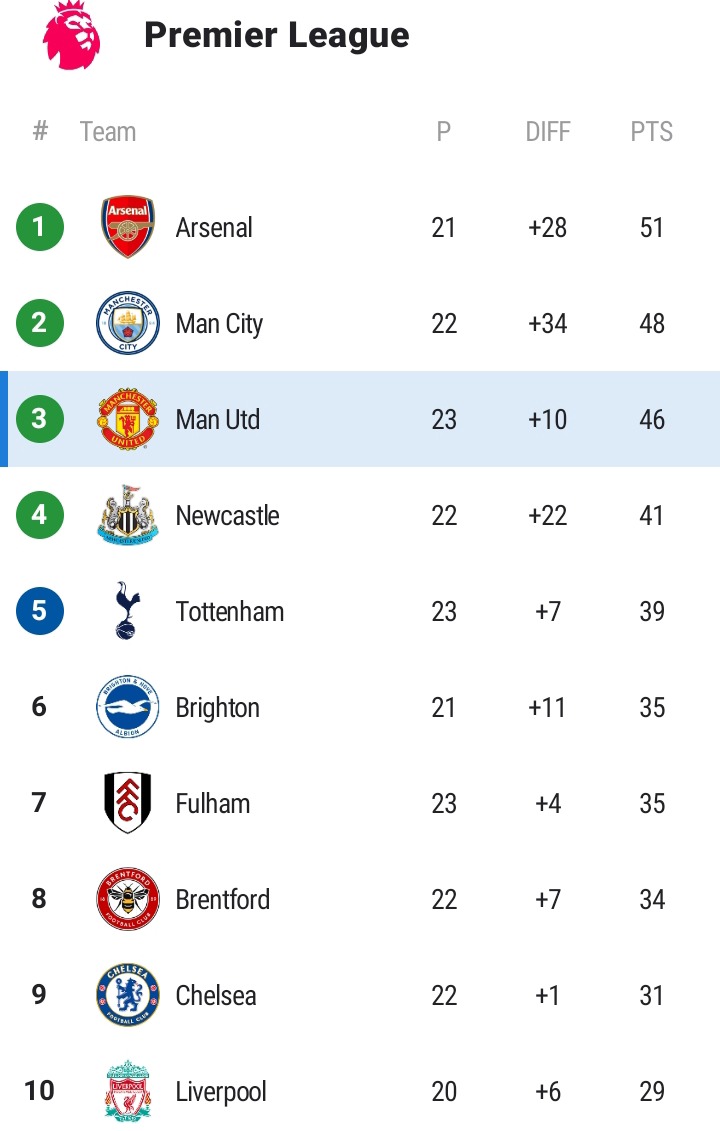
Task: Open the Liverpool club badge
Action: pyautogui.click(x=128, y=1091)
